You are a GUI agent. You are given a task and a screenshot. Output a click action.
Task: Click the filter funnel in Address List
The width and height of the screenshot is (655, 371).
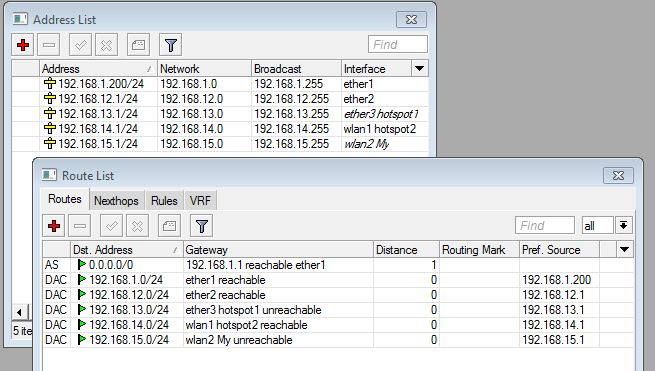coord(170,45)
